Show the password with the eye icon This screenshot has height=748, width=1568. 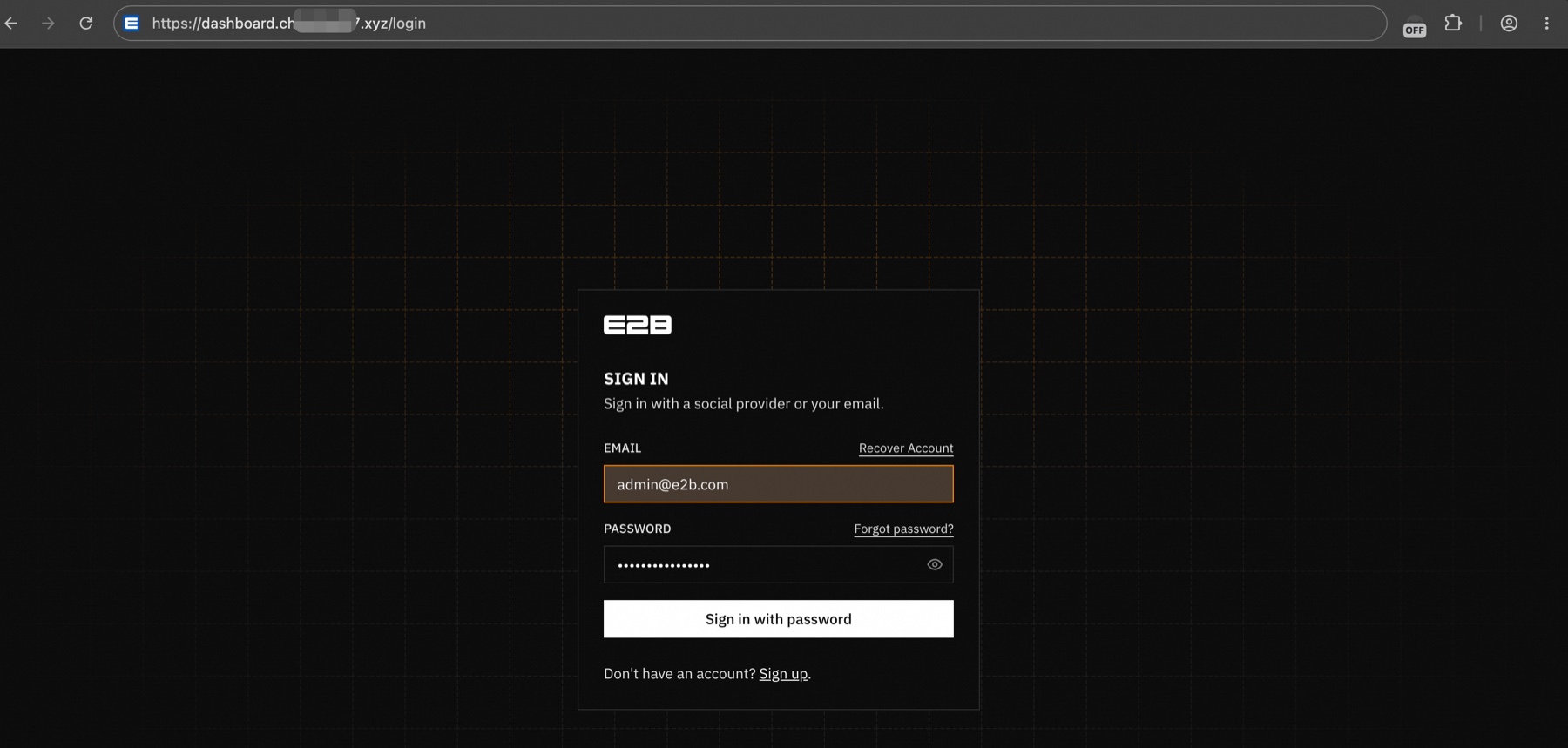935,564
